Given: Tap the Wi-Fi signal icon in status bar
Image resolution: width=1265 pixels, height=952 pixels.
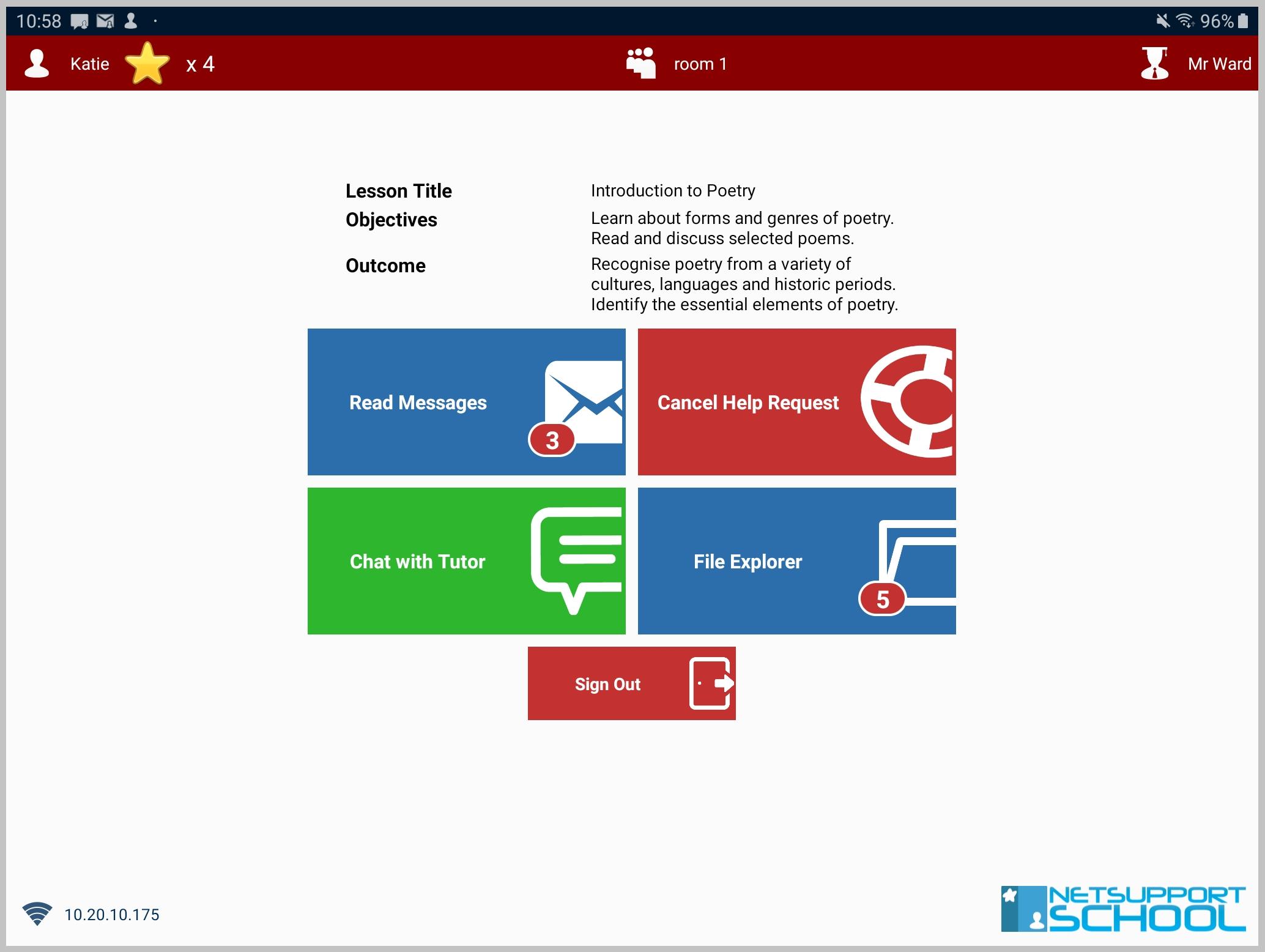Looking at the screenshot, I should click(x=1185, y=21).
